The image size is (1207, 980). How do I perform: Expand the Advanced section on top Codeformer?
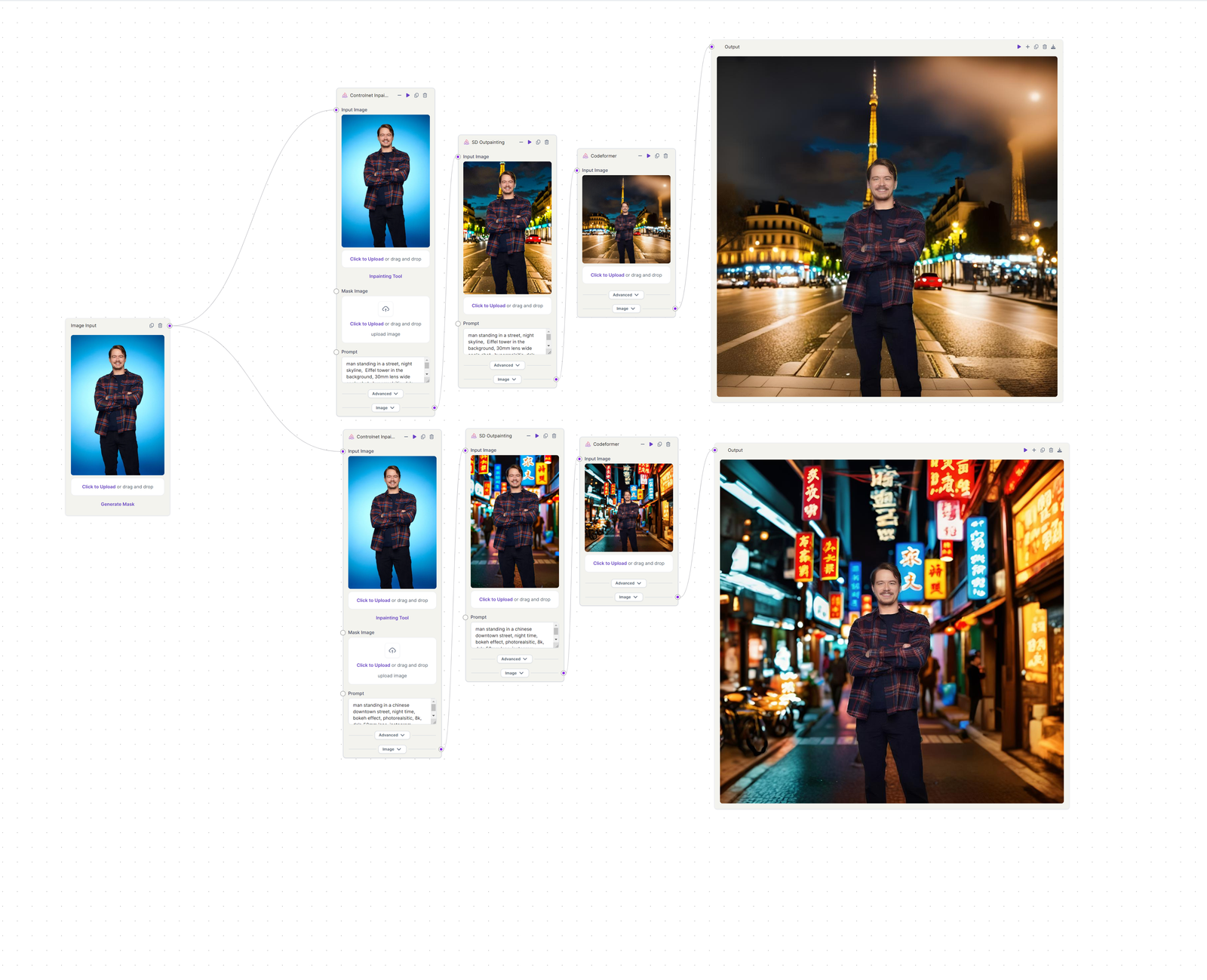[625, 295]
